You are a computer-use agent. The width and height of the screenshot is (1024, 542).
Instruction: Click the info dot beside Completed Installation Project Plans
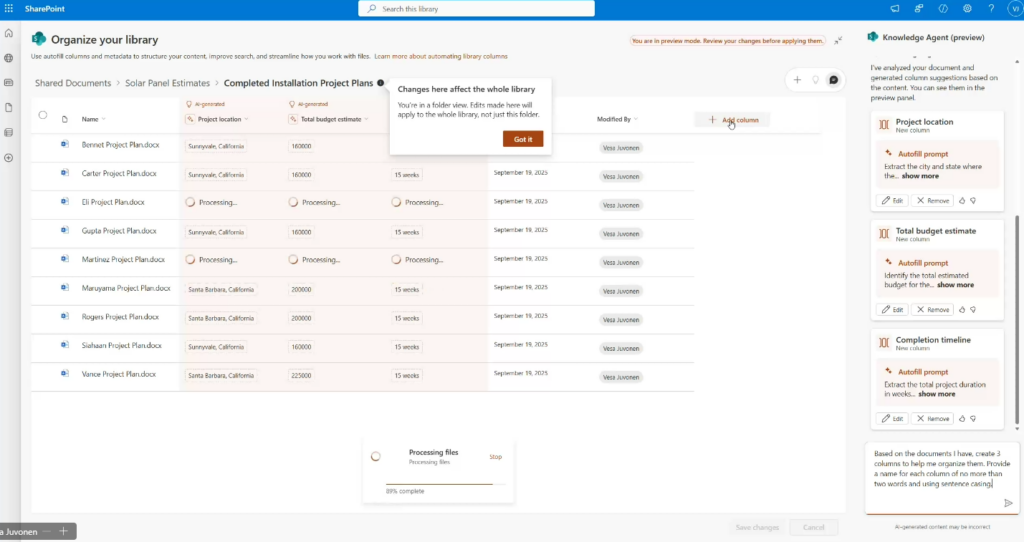point(381,83)
